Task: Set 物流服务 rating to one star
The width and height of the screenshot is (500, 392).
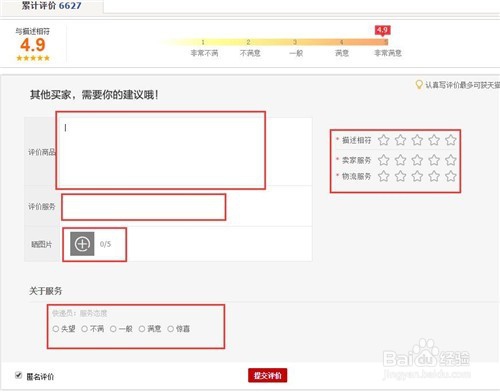Action: tap(384, 176)
